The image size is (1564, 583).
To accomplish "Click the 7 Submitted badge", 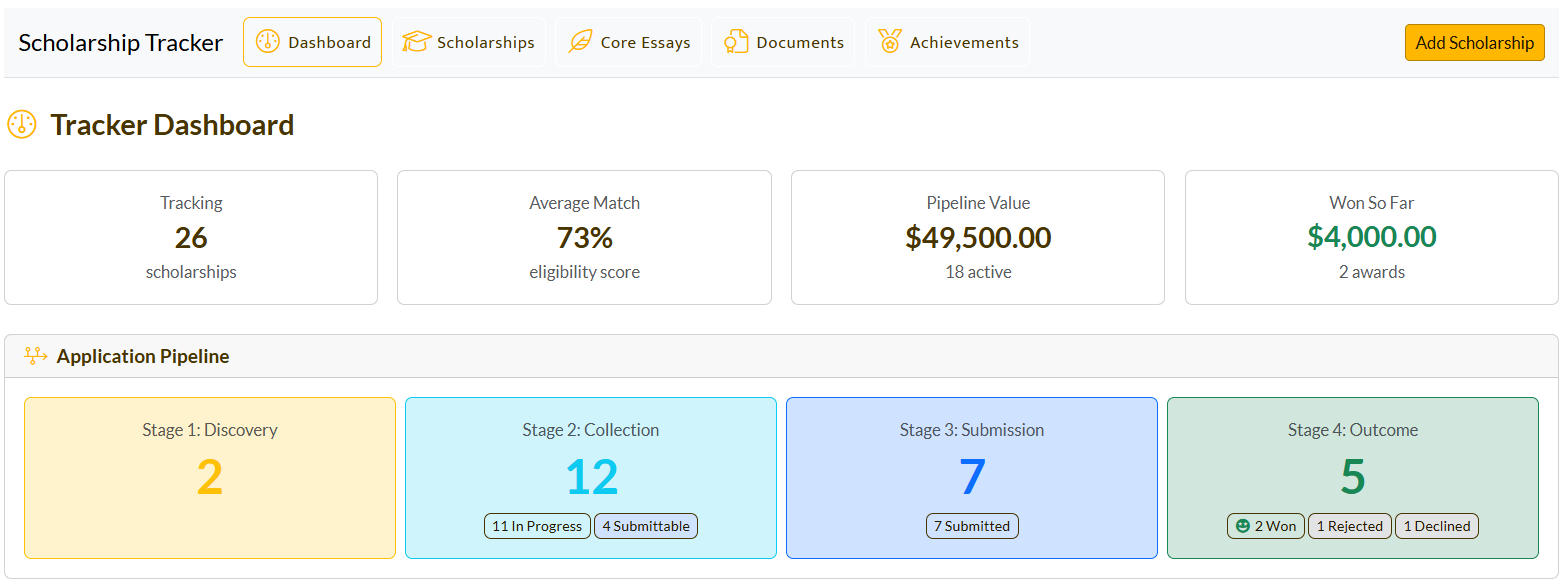I will (972, 526).
